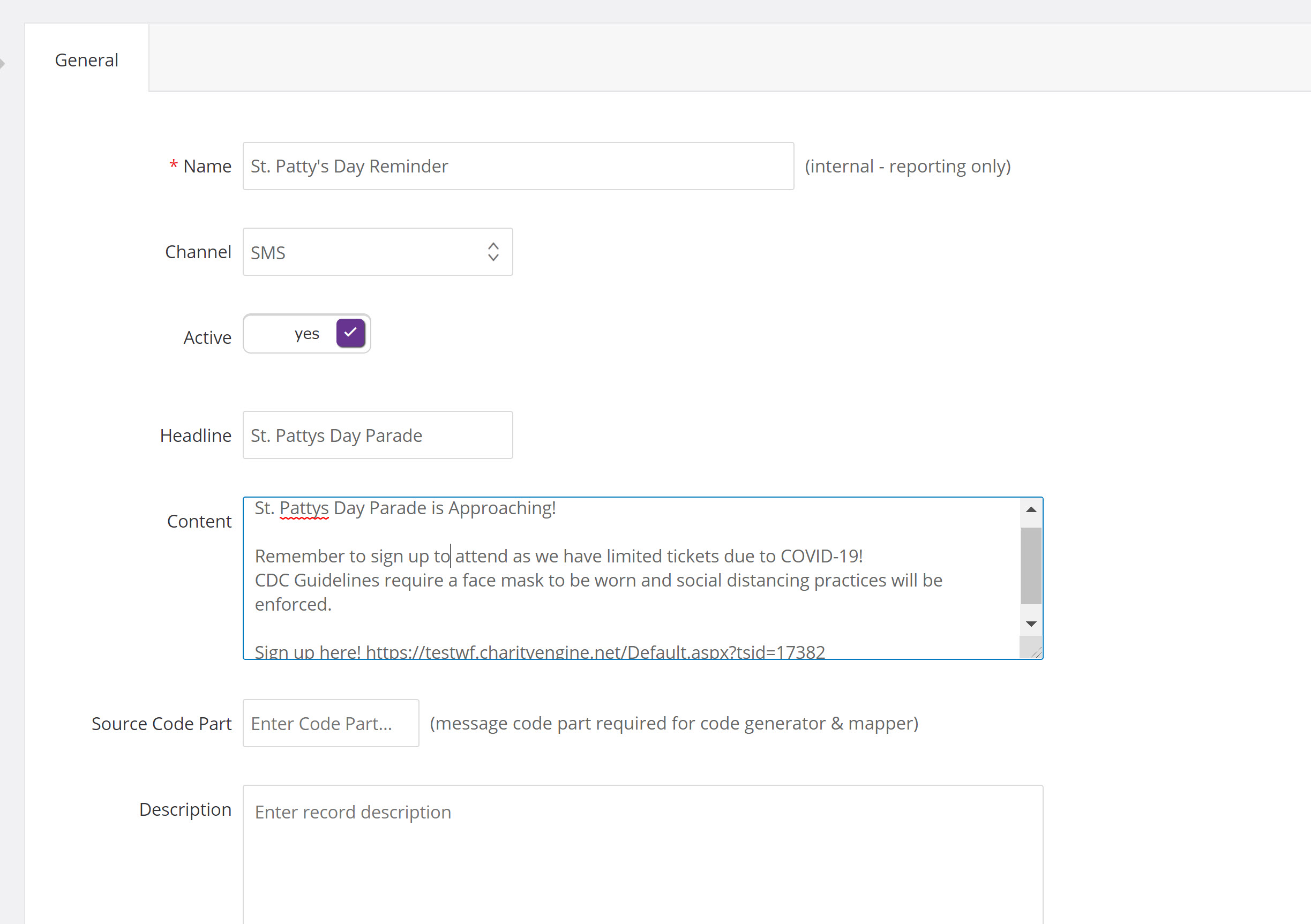
Task: Expand the left sidebar arrow
Action: (x=2, y=63)
